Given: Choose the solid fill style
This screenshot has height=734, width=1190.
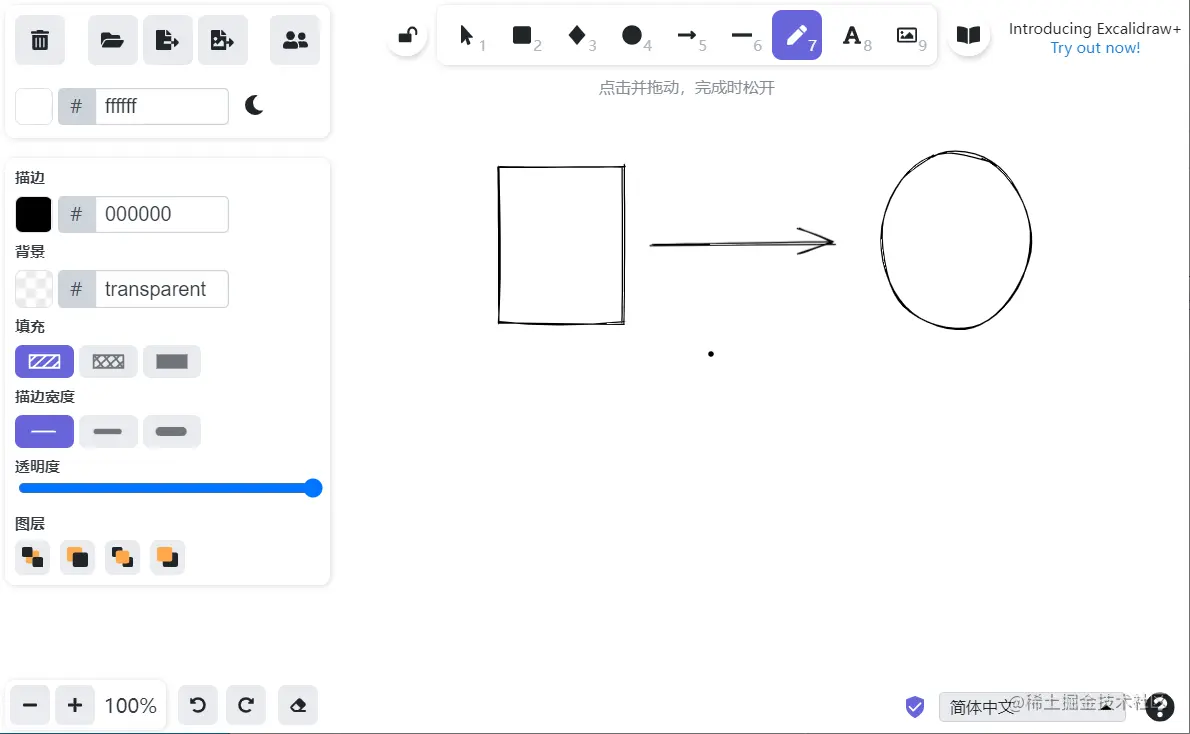Looking at the screenshot, I should [x=172, y=361].
